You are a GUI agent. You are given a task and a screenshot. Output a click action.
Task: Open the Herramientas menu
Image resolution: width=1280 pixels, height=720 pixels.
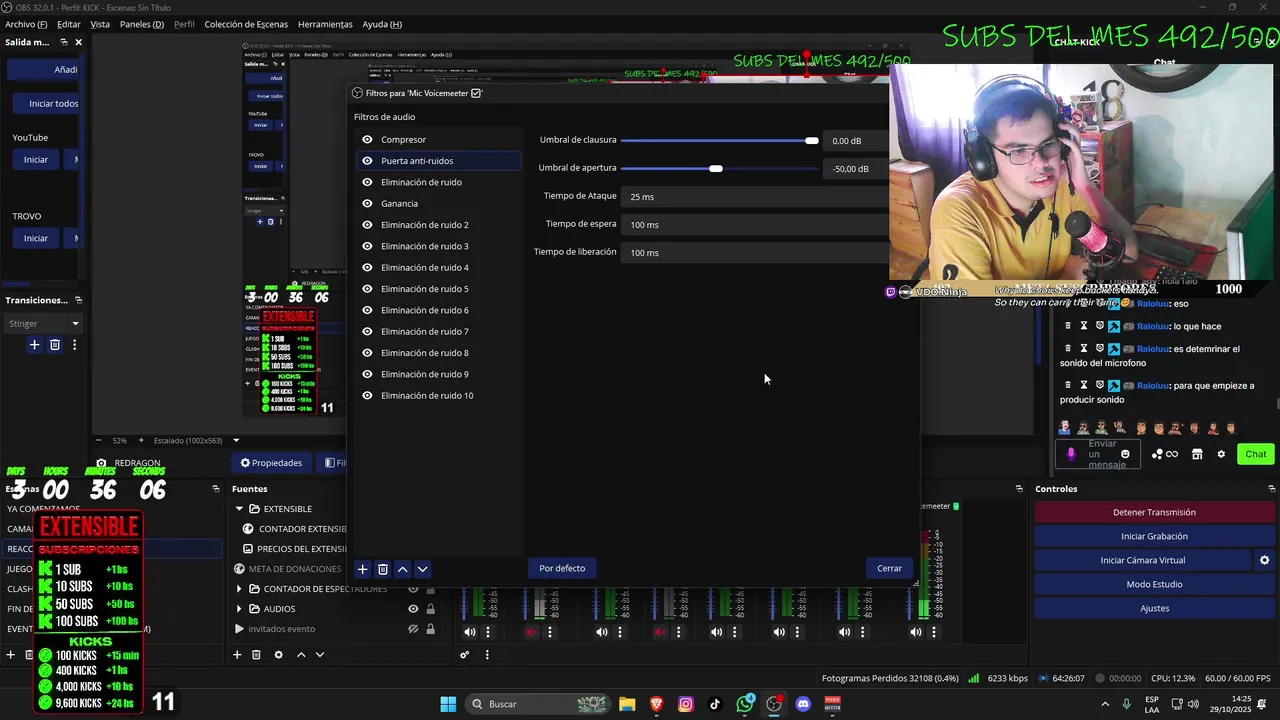pyautogui.click(x=325, y=24)
